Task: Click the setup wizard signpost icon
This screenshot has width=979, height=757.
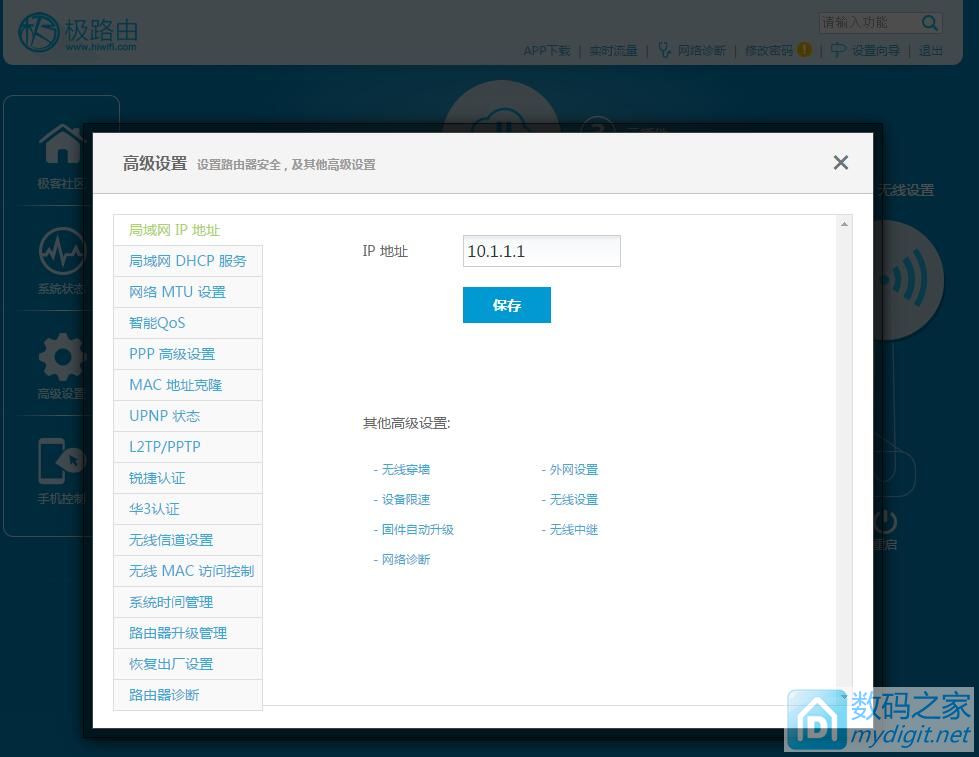Action: click(x=838, y=50)
